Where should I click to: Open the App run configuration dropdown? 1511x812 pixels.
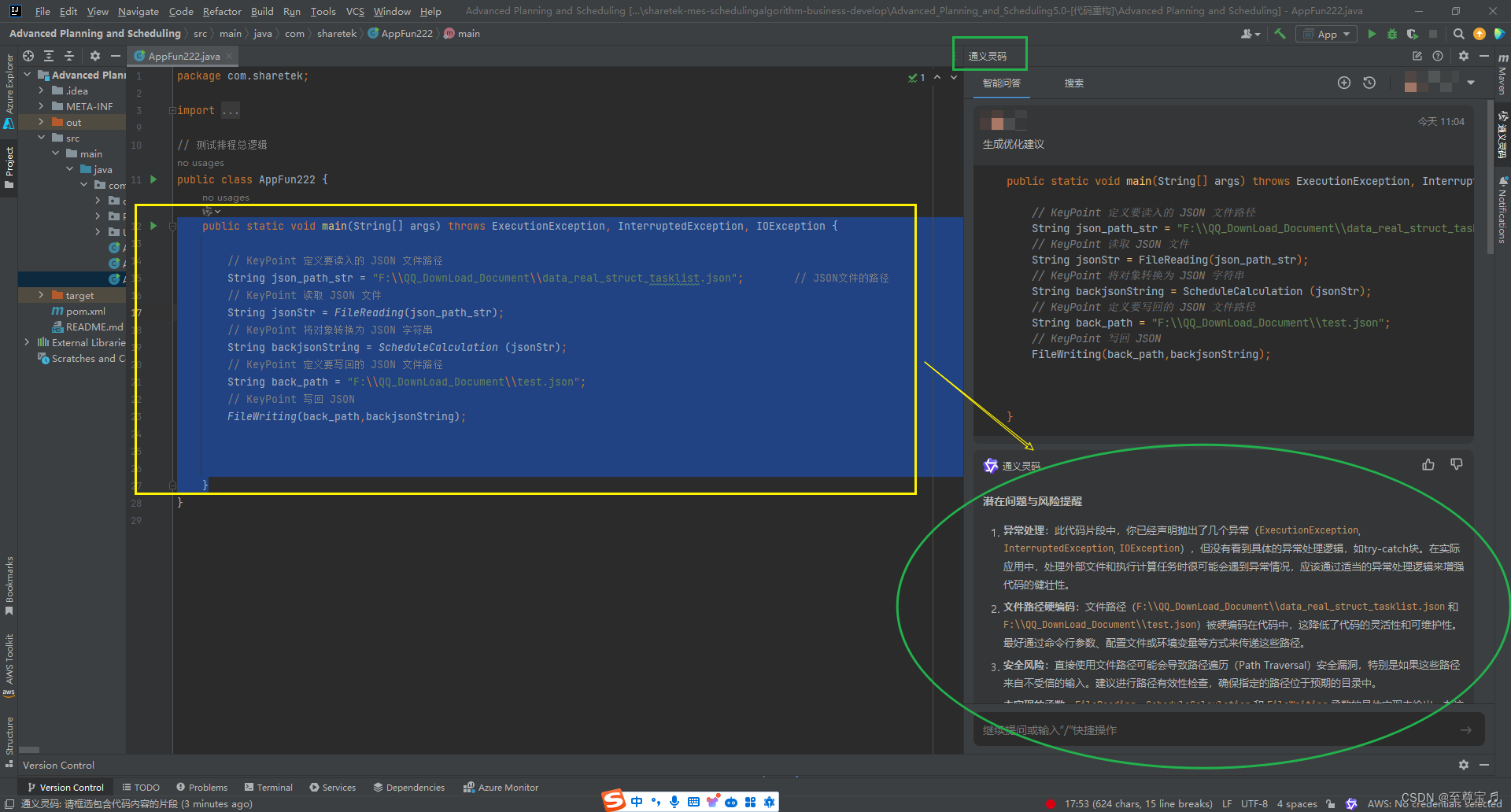pos(1327,34)
